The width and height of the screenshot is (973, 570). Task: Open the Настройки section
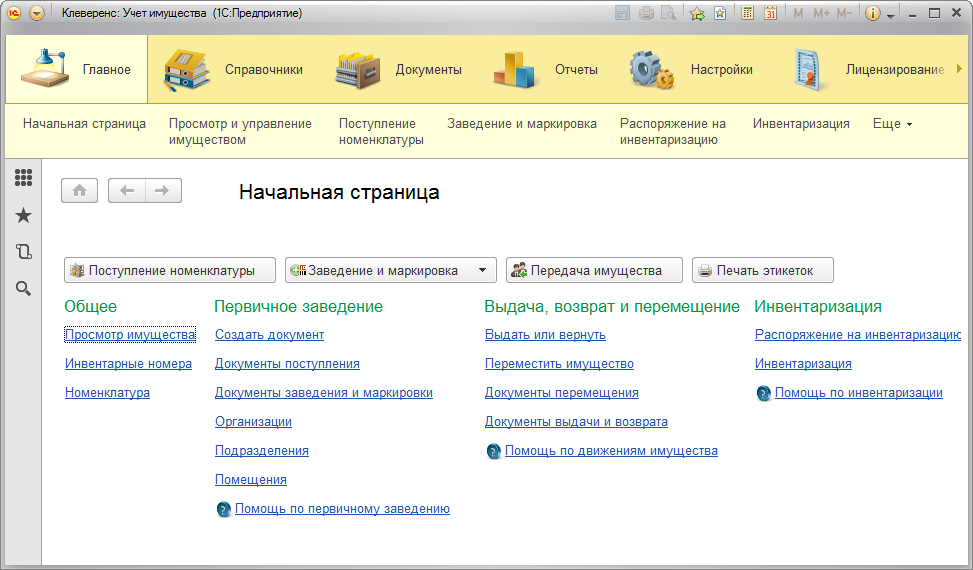691,69
